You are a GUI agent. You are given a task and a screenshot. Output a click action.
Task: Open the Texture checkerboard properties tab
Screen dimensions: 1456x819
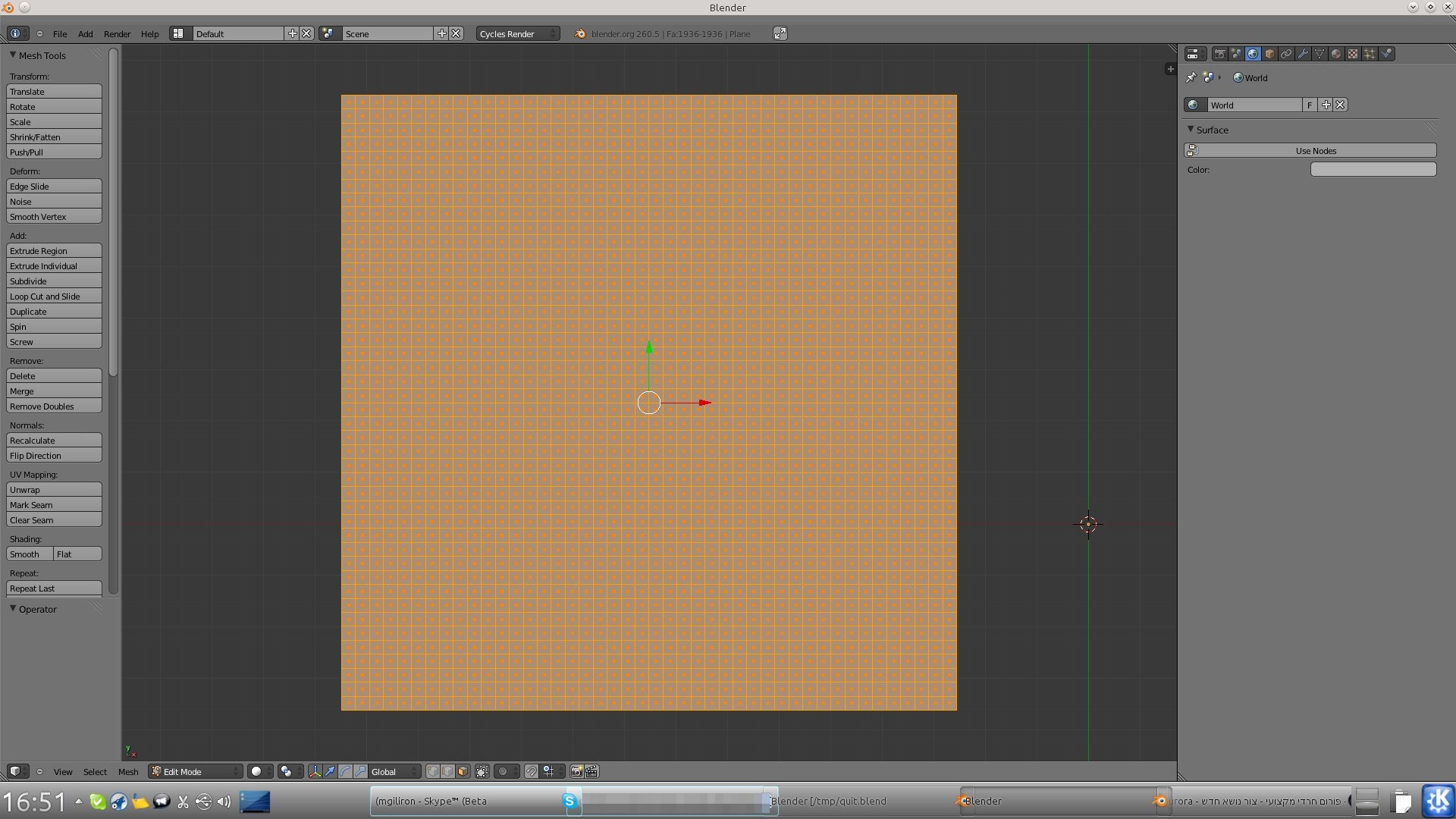coord(1353,54)
